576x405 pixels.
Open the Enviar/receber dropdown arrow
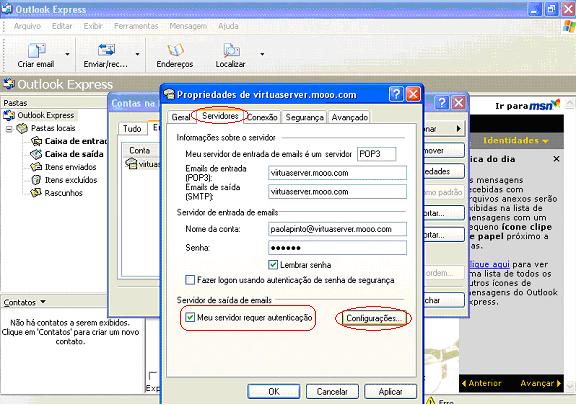pos(137,54)
